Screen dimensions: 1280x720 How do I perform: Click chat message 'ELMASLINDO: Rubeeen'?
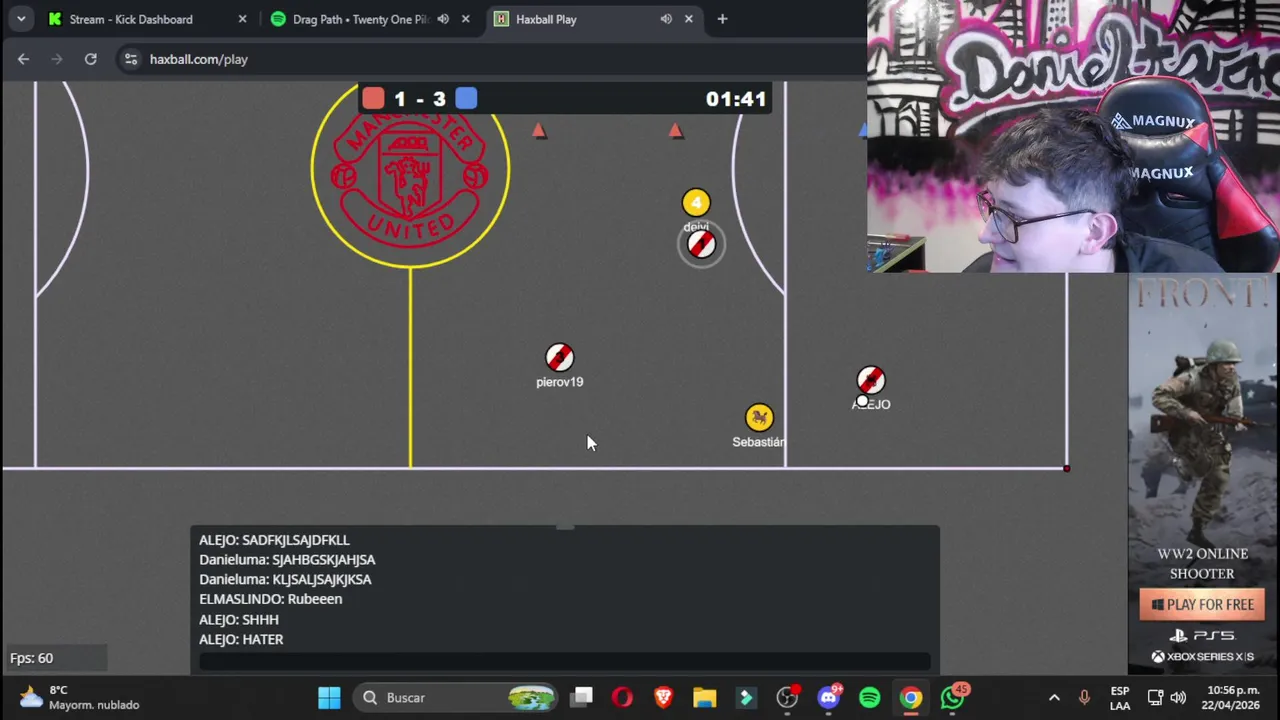(x=270, y=599)
